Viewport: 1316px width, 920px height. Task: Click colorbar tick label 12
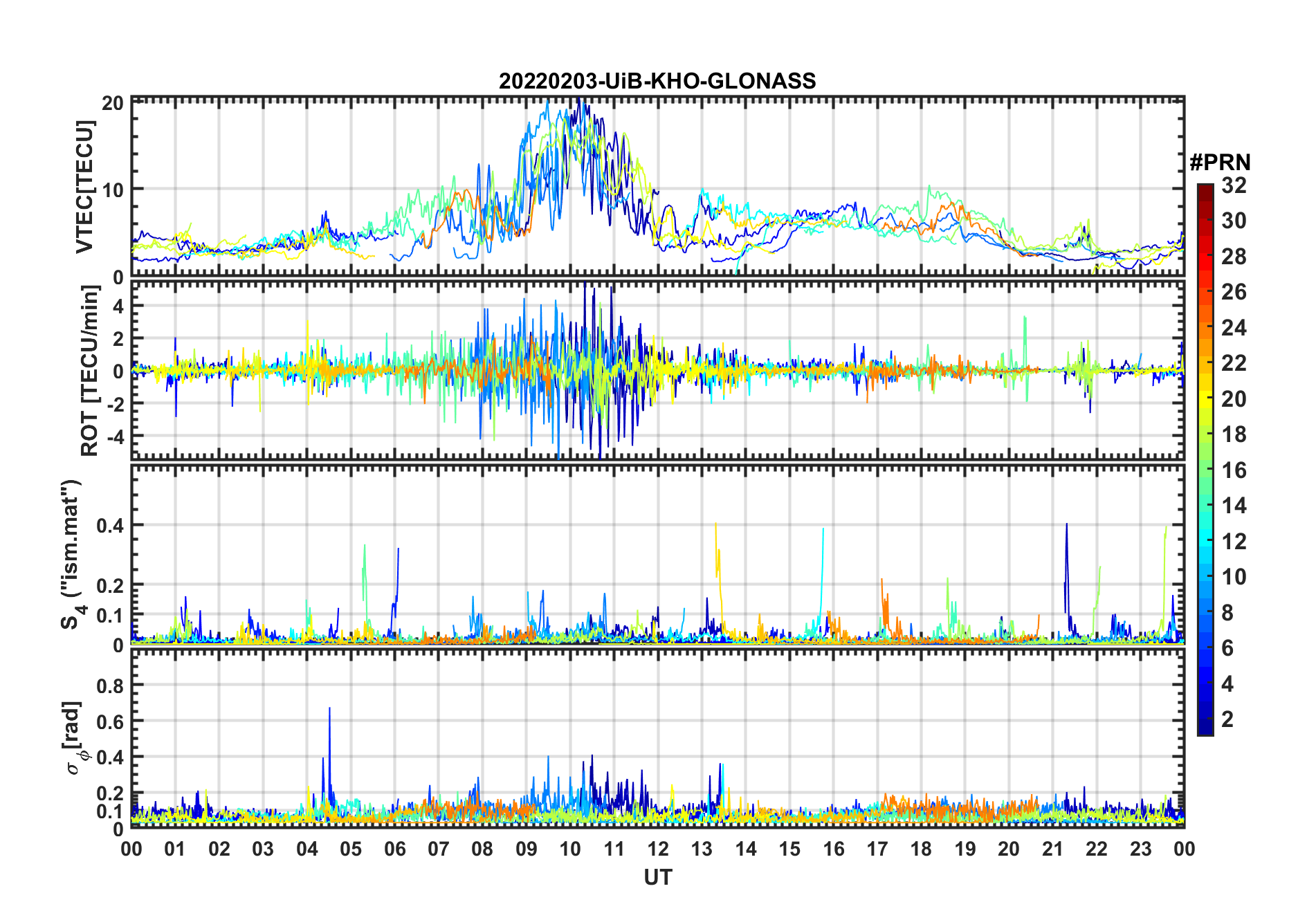pyautogui.click(x=1234, y=542)
